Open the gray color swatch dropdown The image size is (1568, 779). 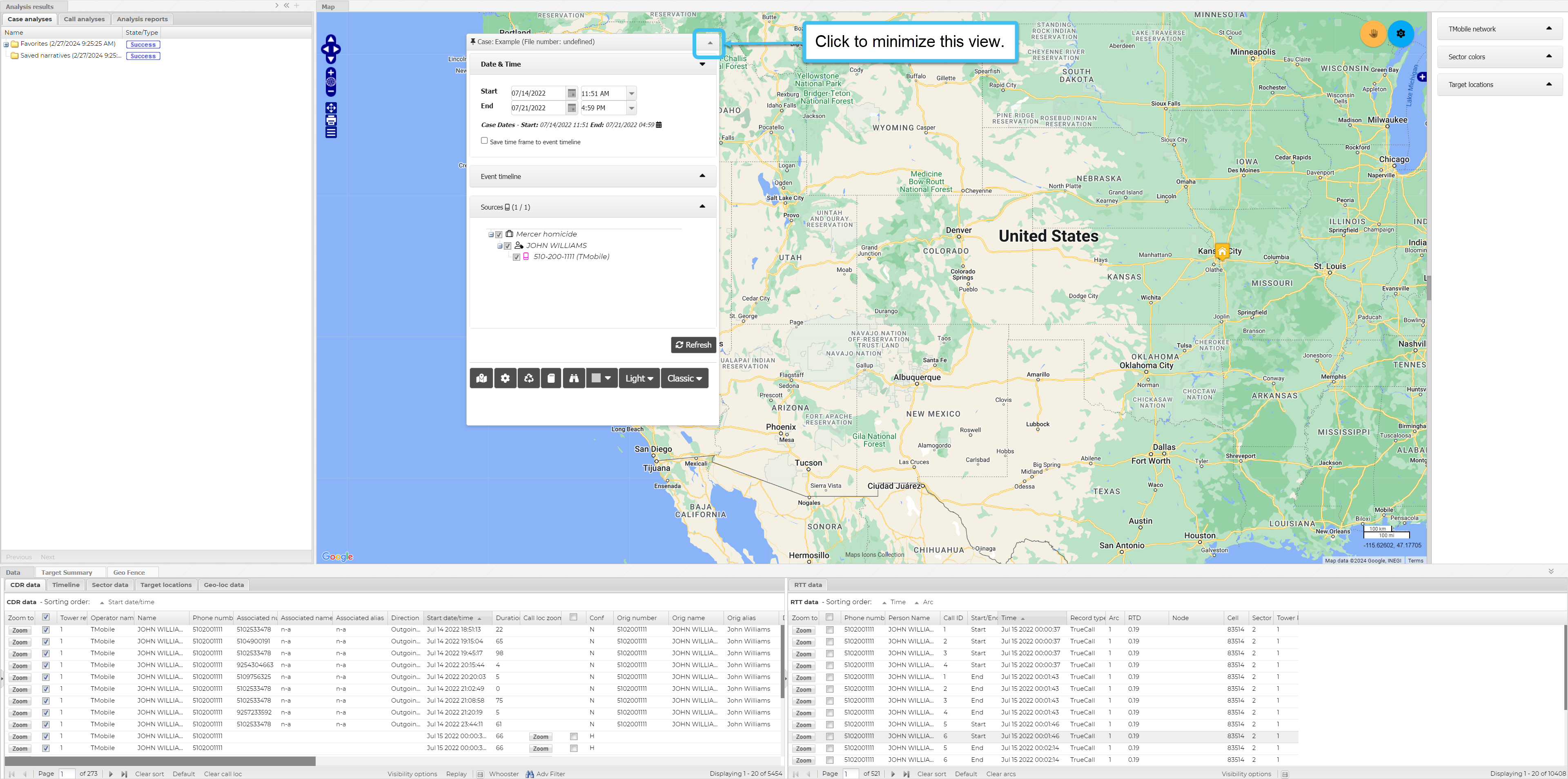point(601,378)
